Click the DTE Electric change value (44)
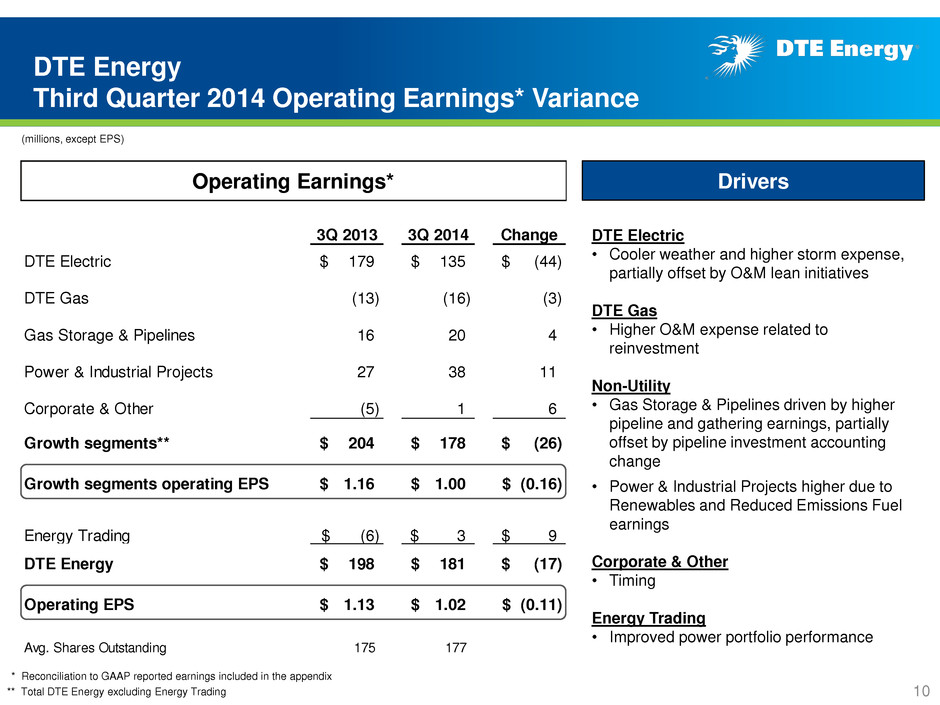The width and height of the screenshot is (940, 705). pyautogui.click(x=548, y=261)
